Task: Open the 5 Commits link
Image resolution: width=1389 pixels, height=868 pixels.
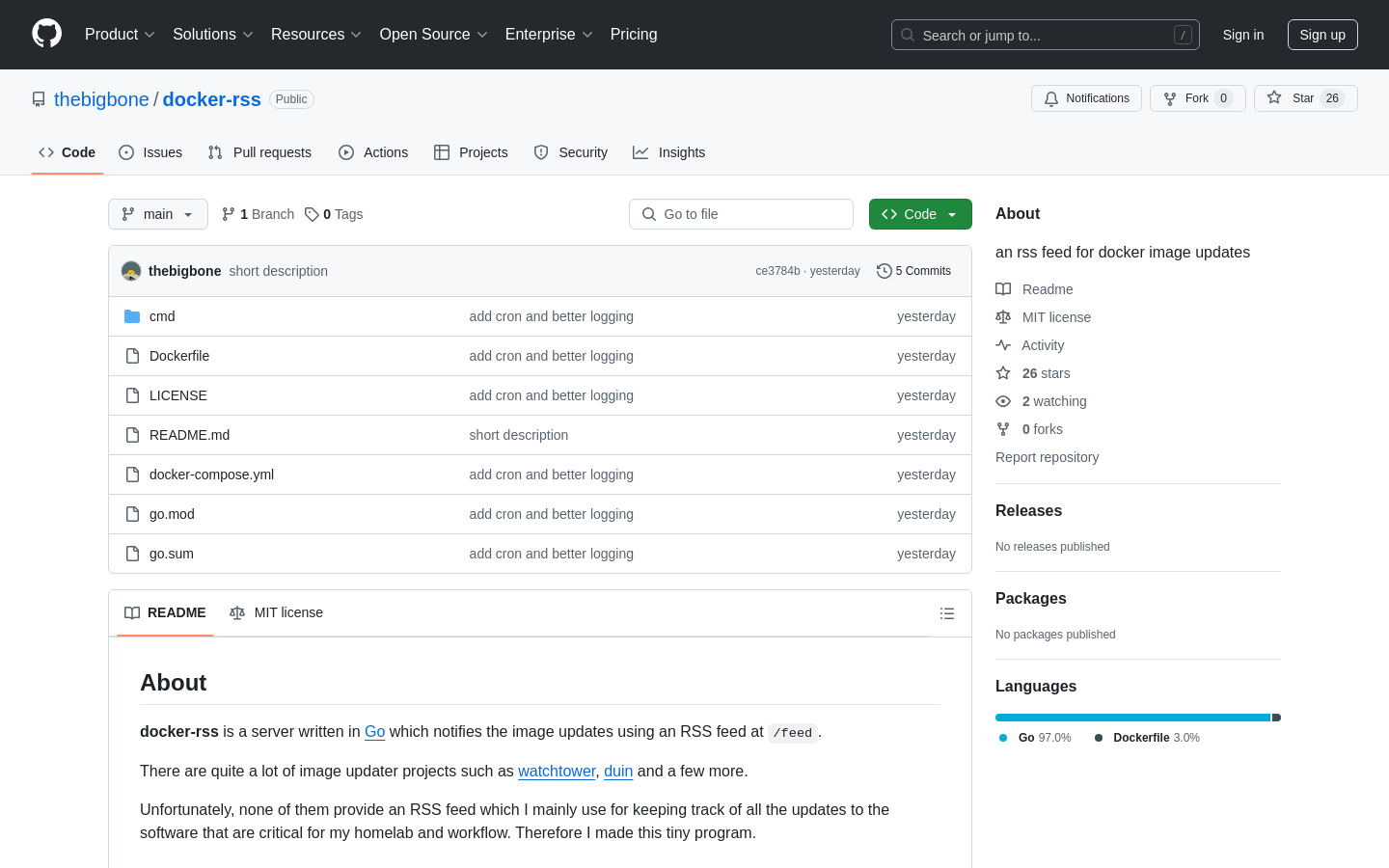Action: pos(913,271)
